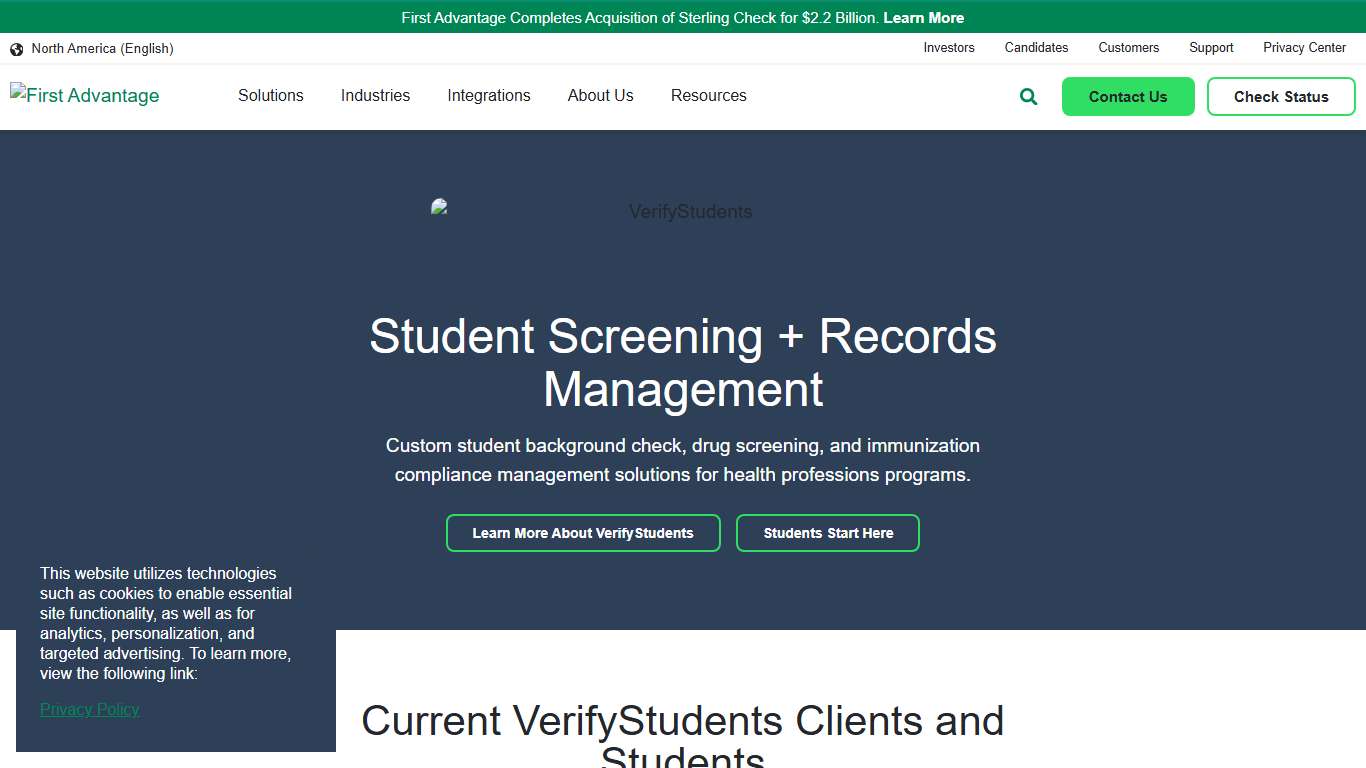Open the Privacy Center link
The width and height of the screenshot is (1366, 768).
(1304, 48)
